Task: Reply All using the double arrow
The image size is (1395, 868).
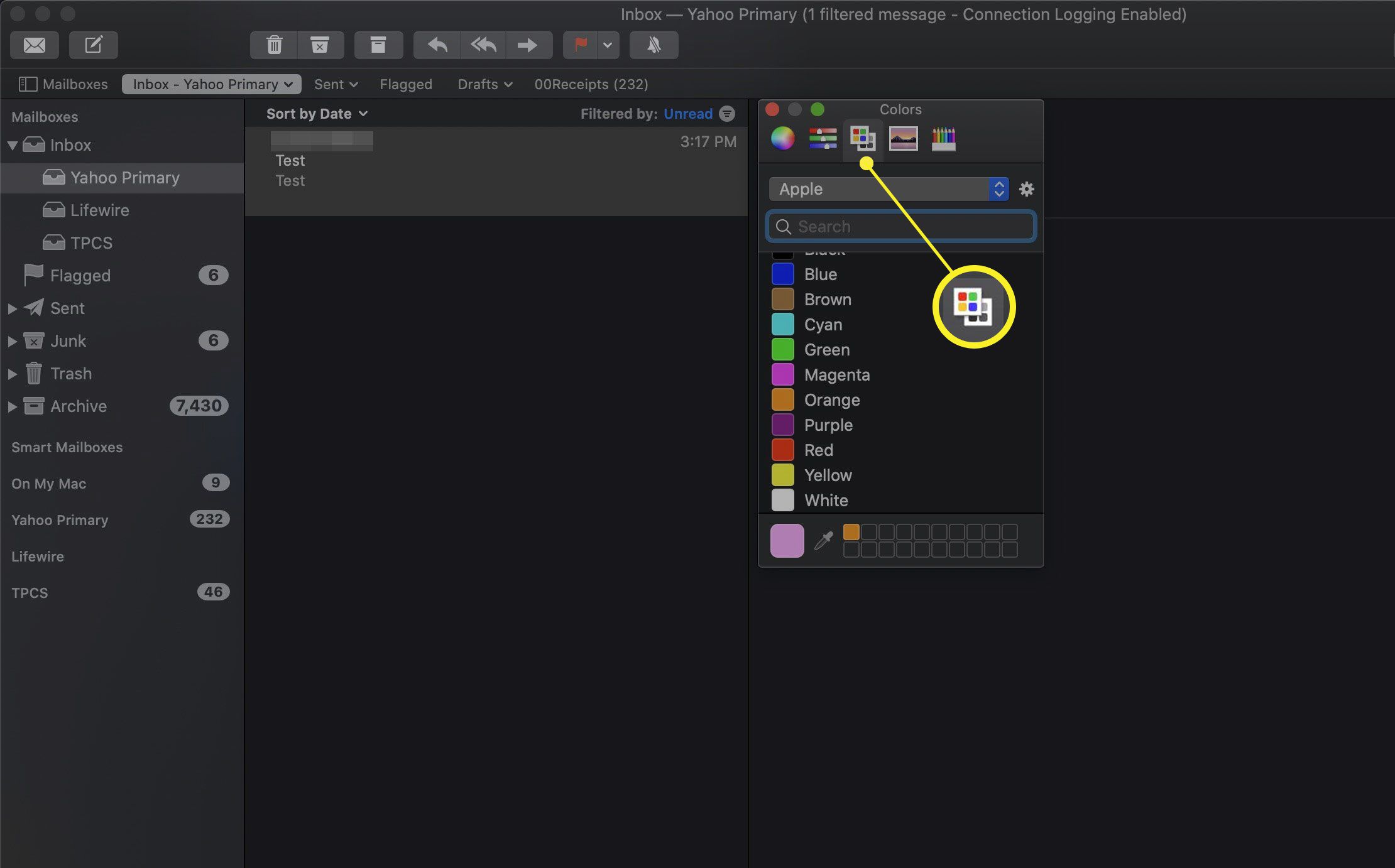Action: tap(483, 45)
